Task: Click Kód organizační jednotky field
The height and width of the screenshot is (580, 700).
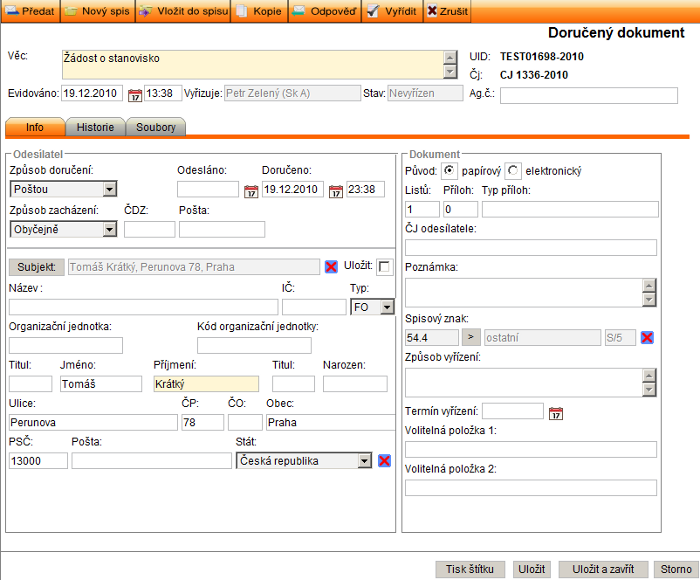Action: (x=254, y=346)
